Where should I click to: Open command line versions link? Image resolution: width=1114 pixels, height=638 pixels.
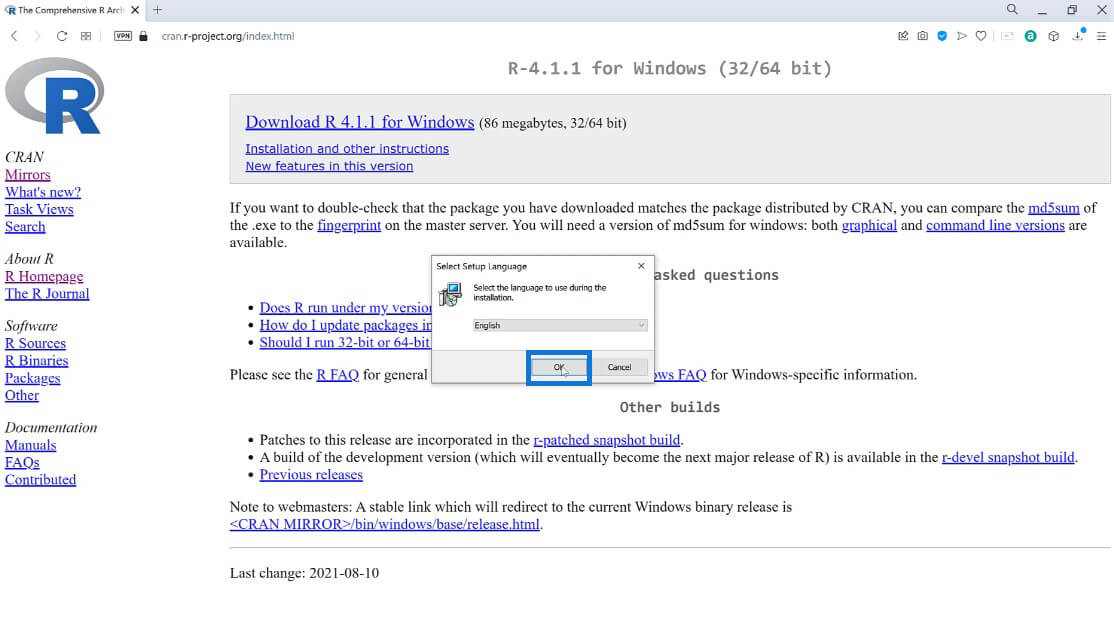(x=995, y=225)
